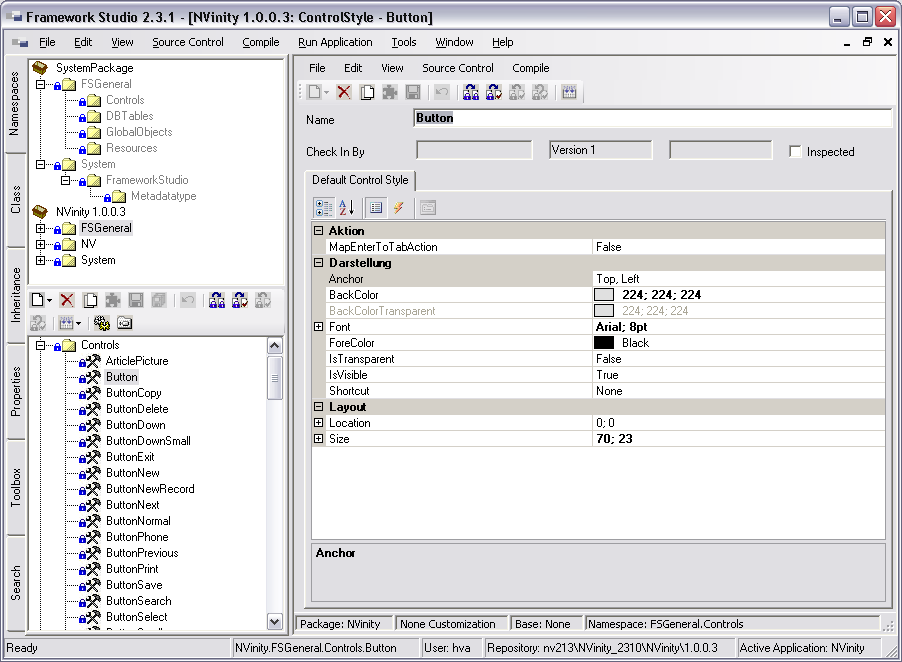902x662 pixels.
Task: Collapse the Layout category
Action: tap(319, 407)
